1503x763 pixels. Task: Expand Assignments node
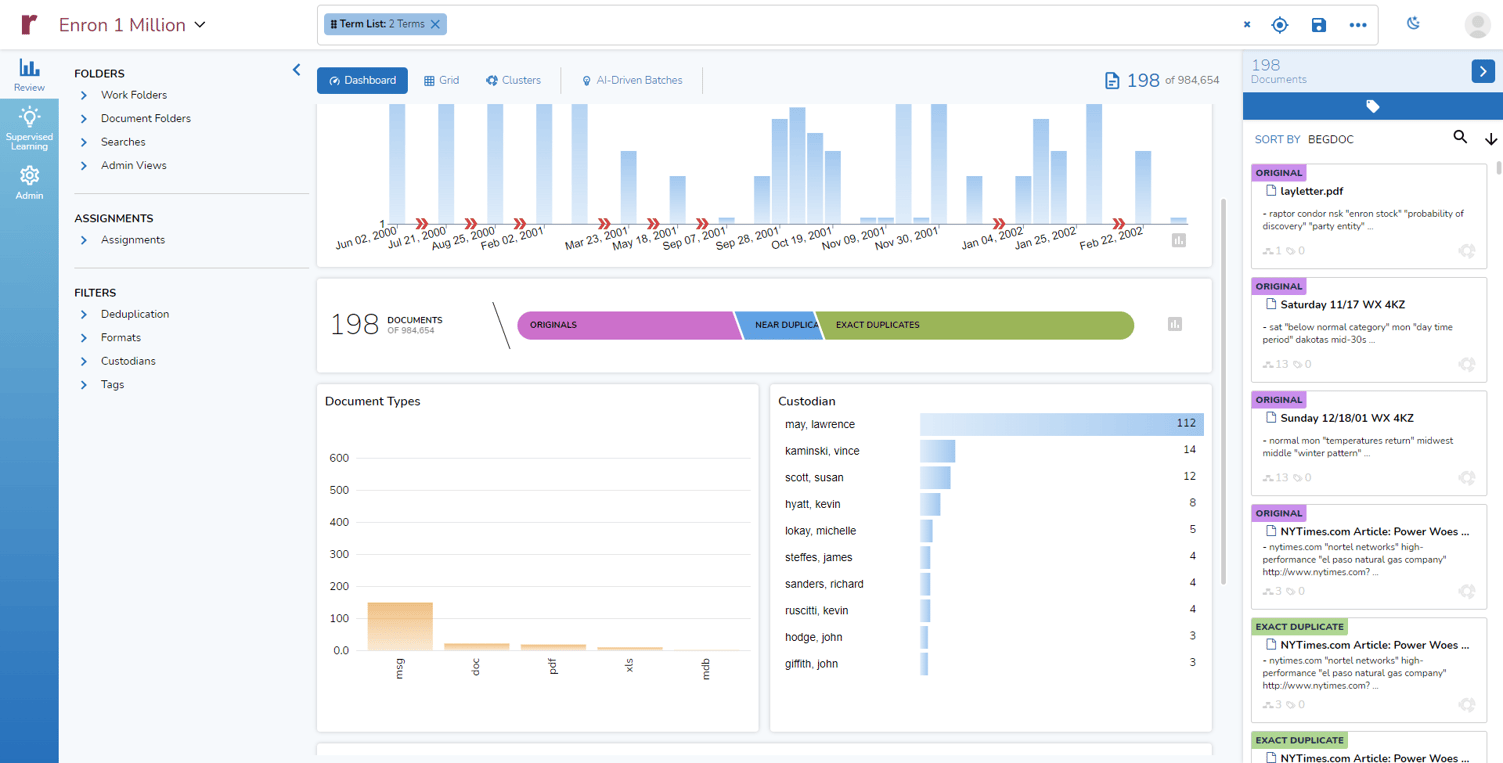[x=84, y=240]
